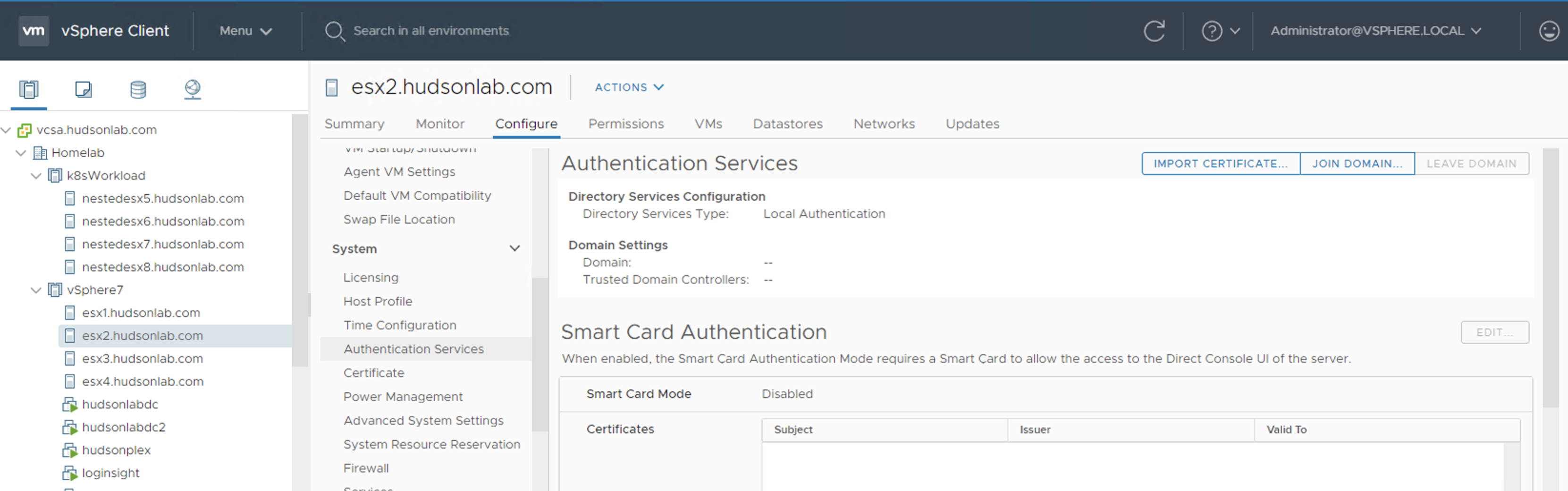Click the feedback smiley icon
Image resolution: width=1568 pixels, height=491 pixels.
1549,31
